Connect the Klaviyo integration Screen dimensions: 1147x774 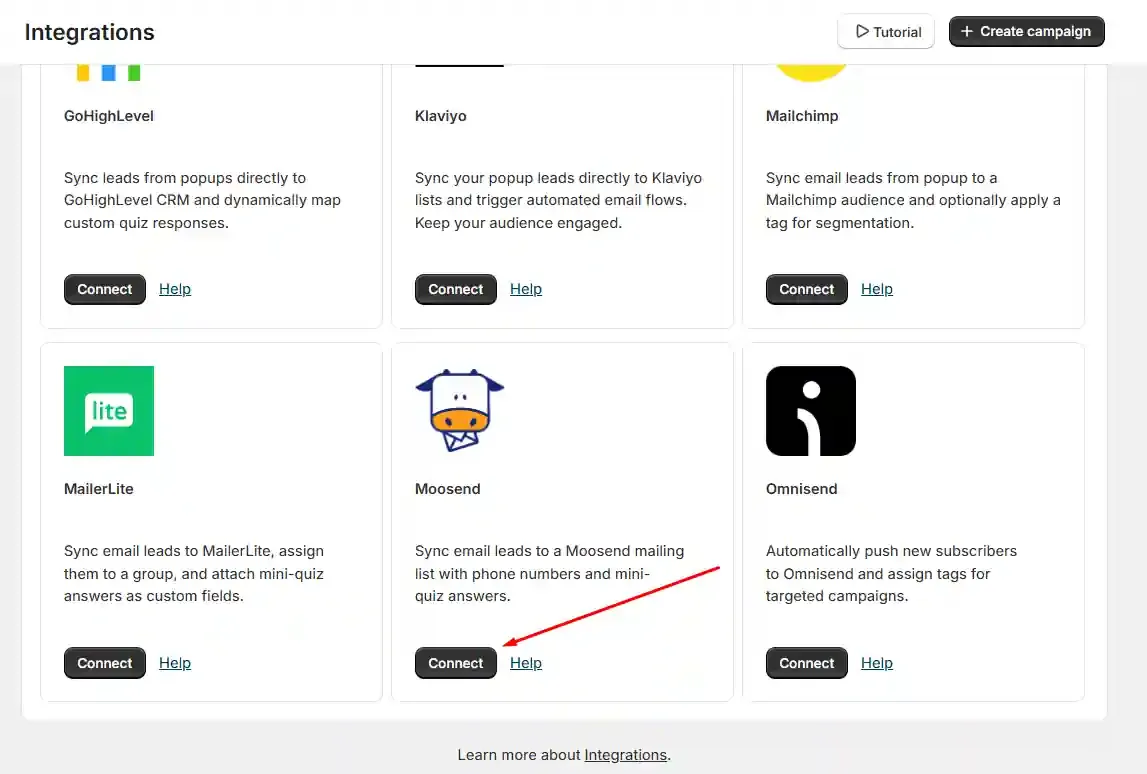coord(456,289)
